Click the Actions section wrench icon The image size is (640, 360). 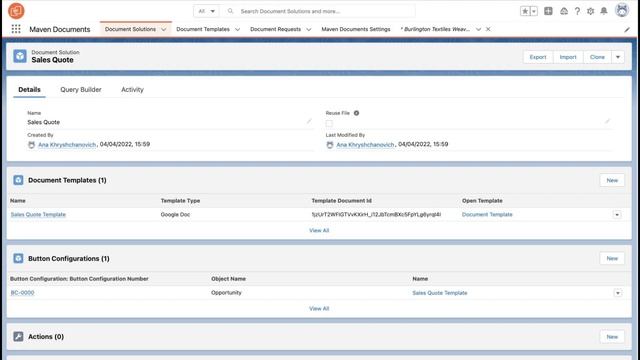[18, 336]
